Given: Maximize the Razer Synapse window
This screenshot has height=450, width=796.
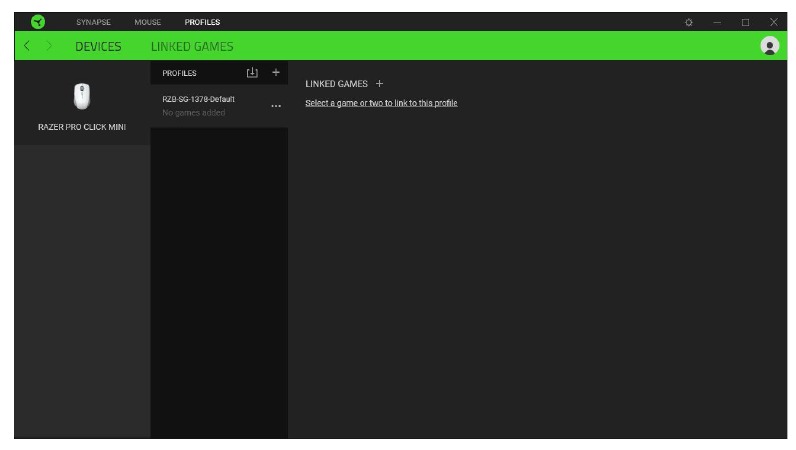Looking at the screenshot, I should [x=745, y=22].
